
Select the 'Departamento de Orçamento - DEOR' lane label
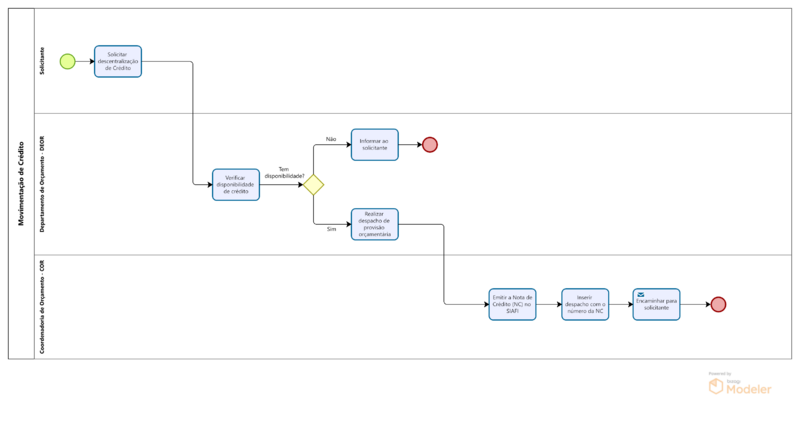(x=42, y=184)
